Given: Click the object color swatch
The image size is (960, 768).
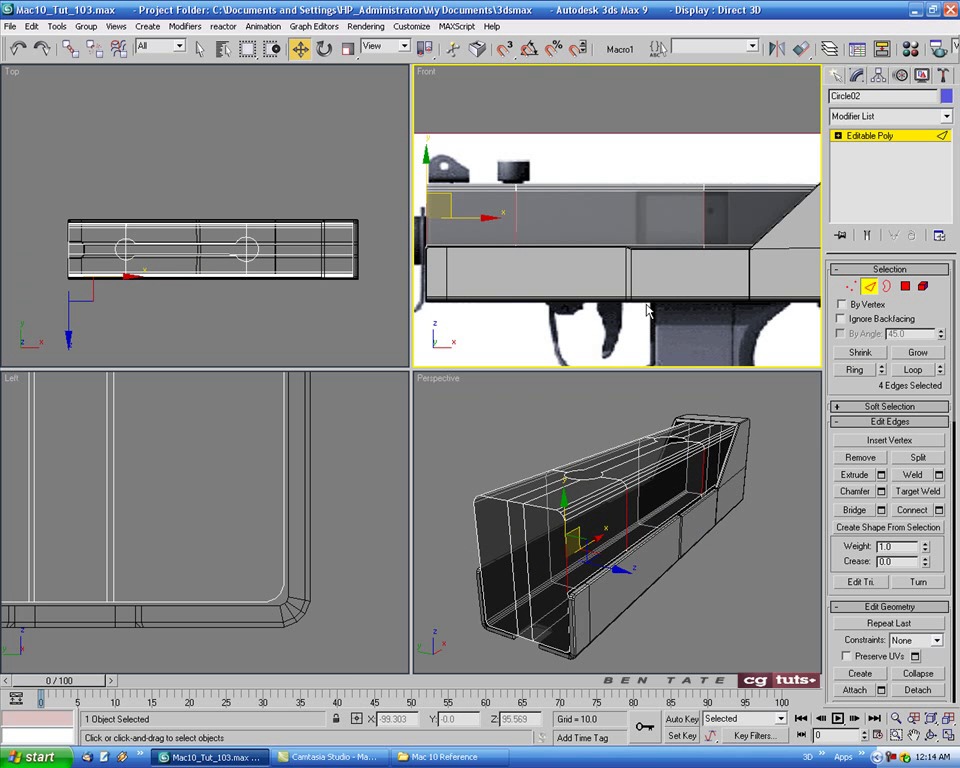Looking at the screenshot, I should point(947,96).
